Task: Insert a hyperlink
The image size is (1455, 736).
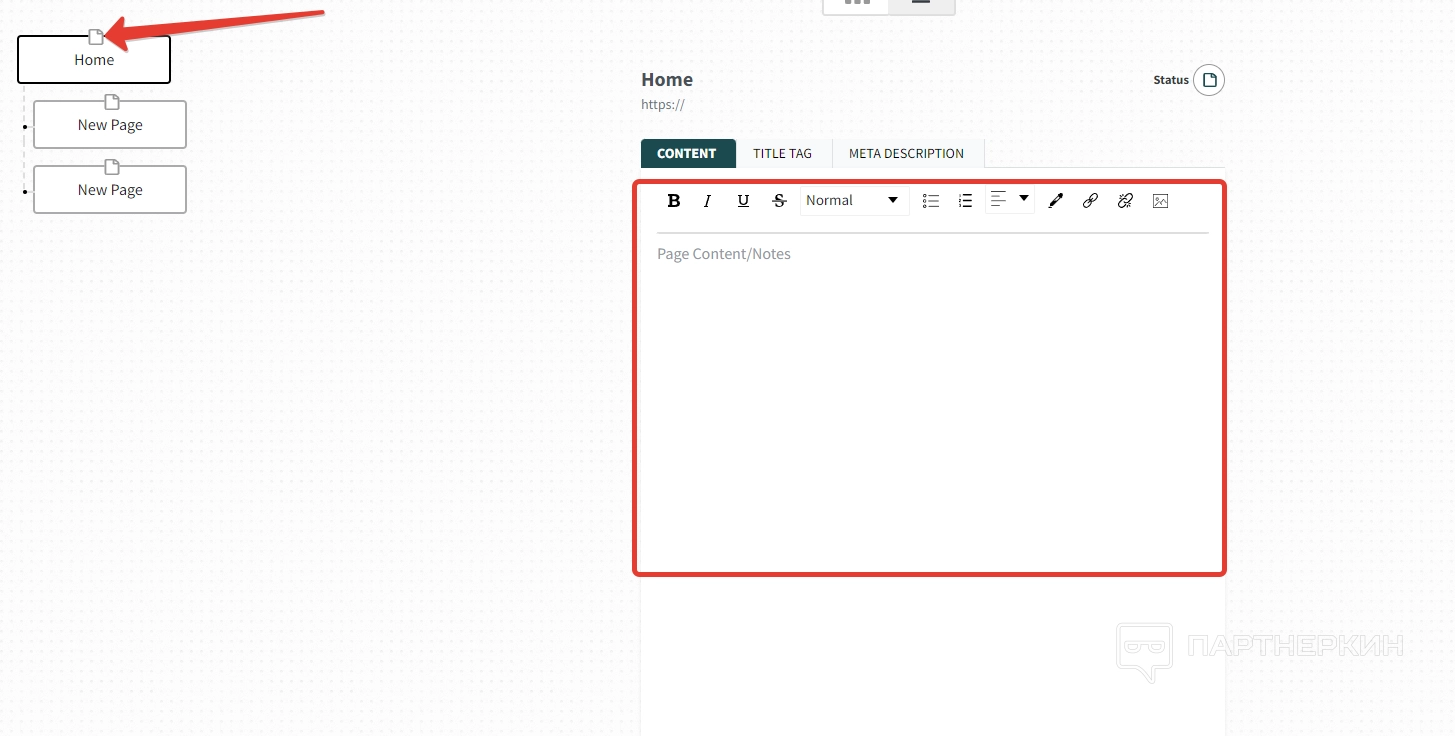Action: (x=1090, y=201)
